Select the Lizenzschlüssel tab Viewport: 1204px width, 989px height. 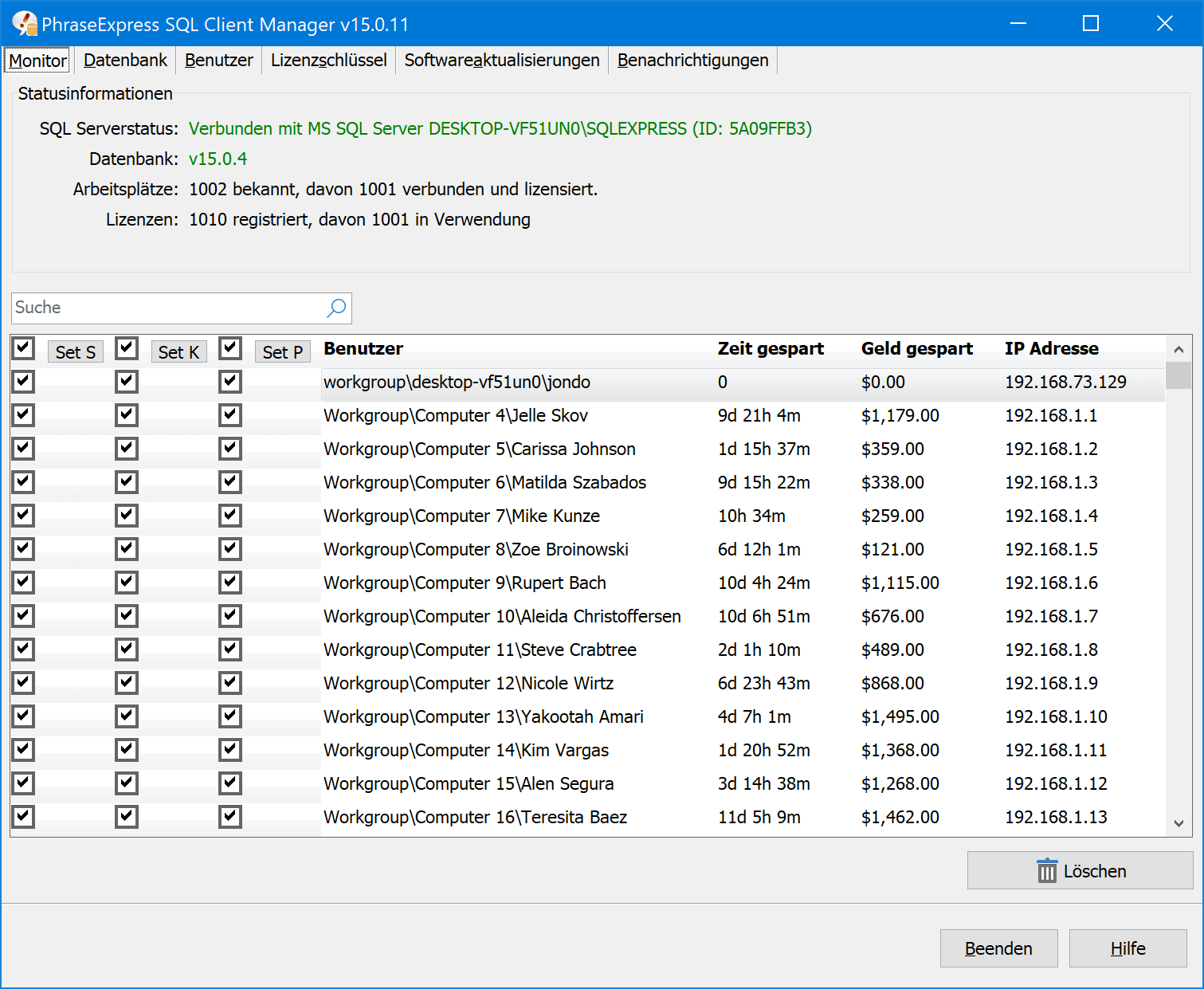[x=329, y=61]
